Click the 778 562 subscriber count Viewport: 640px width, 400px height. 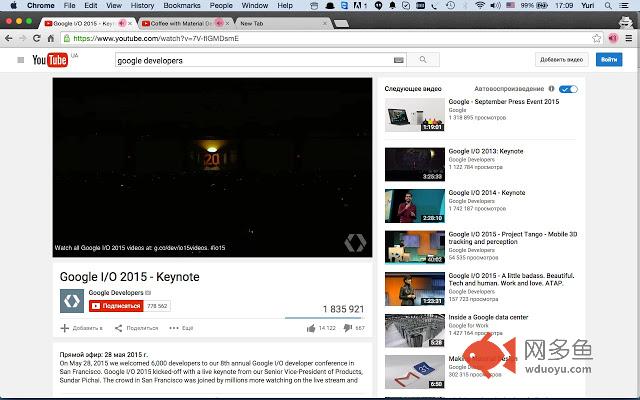157,306
